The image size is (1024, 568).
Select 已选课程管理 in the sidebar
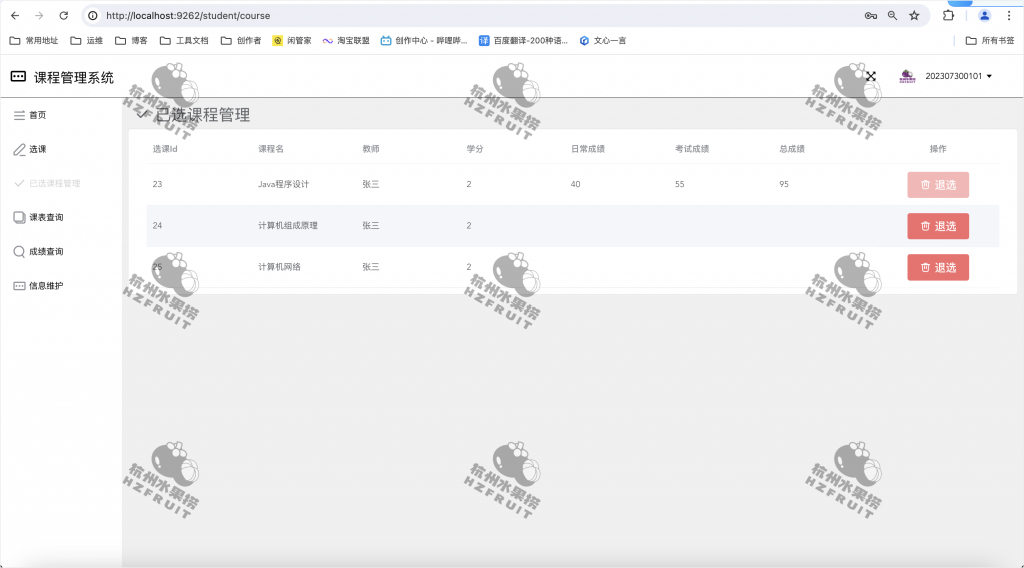[x=61, y=183]
